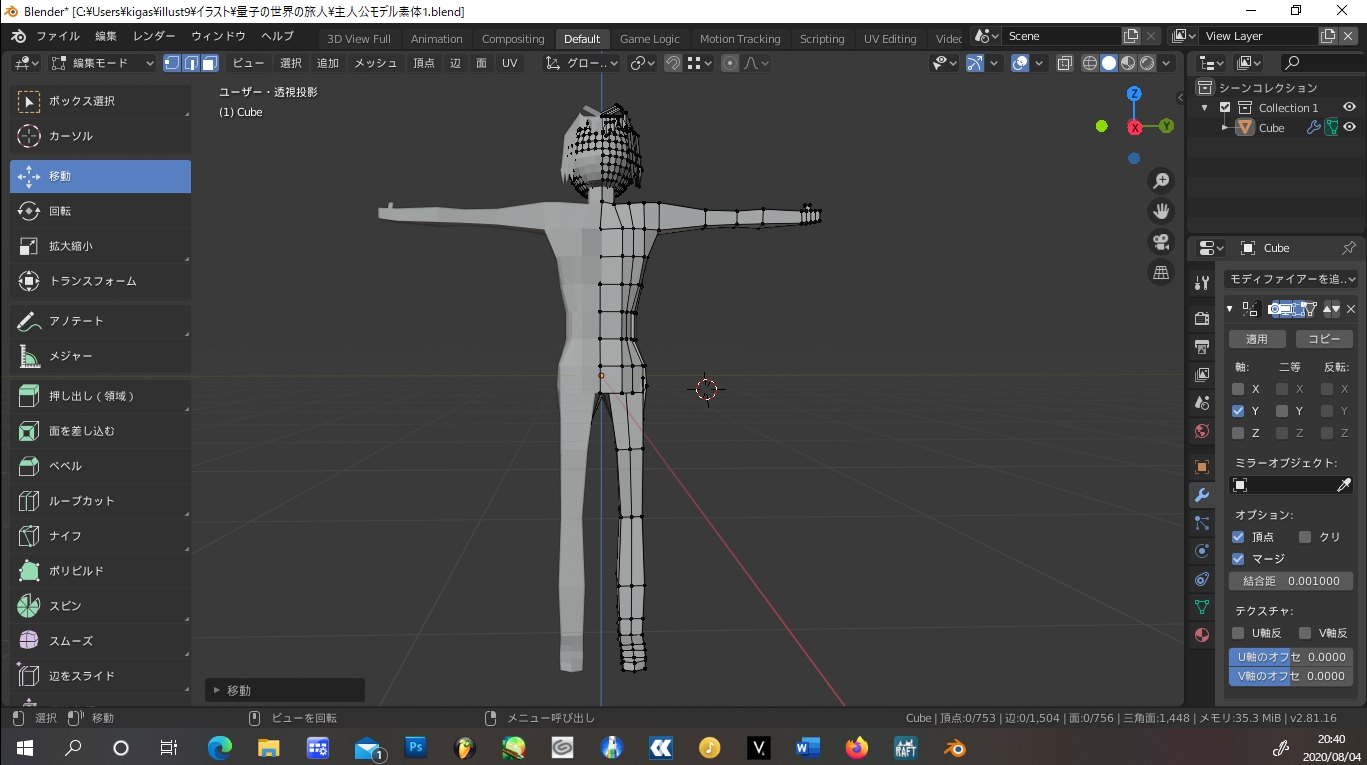
Task: Click the Copy (コピー) modifier button
Action: 1323,339
